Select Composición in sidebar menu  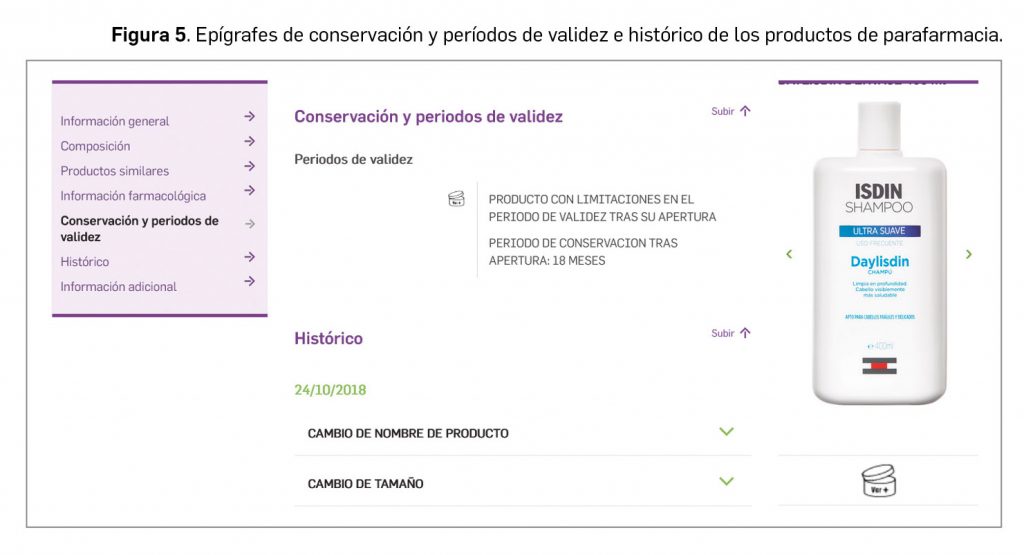[95, 146]
